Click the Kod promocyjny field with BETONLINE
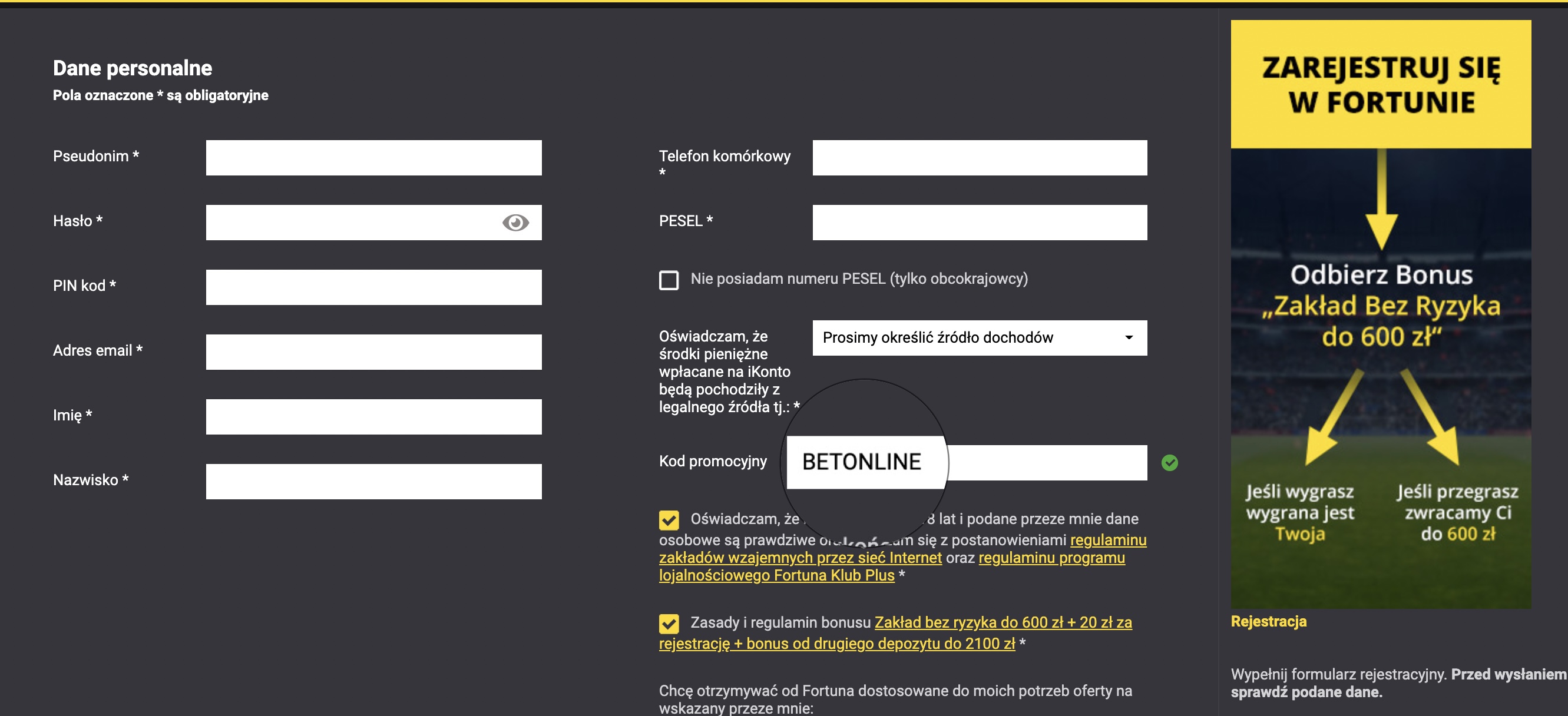The height and width of the screenshot is (716, 1568). coord(967,462)
